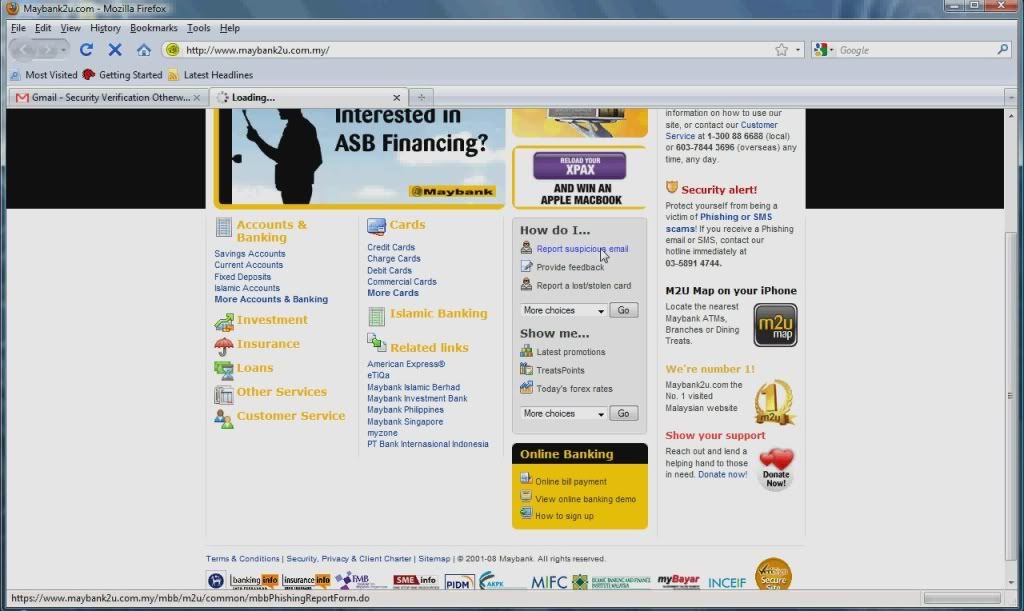Click the Loans icon

223,369
